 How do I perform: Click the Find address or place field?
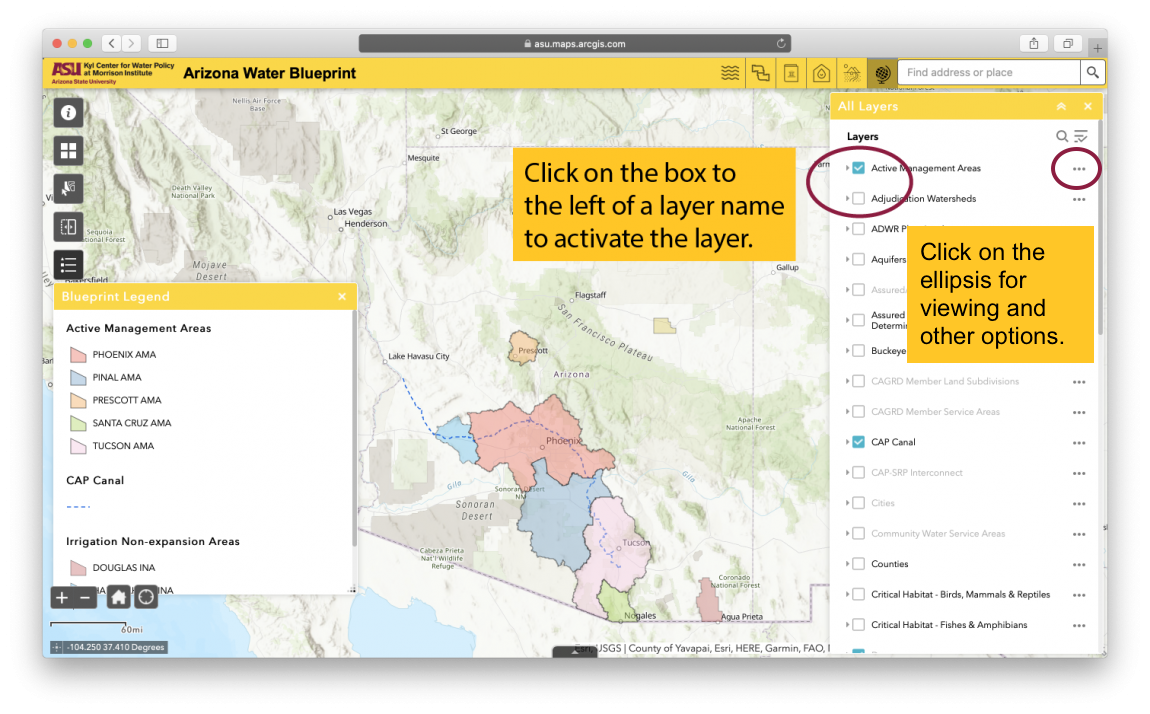tap(989, 73)
